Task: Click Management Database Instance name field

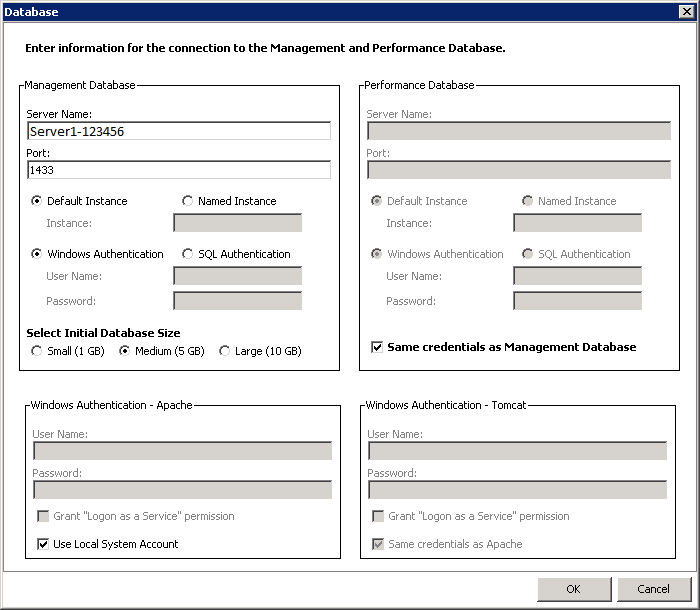Action: click(x=237, y=222)
